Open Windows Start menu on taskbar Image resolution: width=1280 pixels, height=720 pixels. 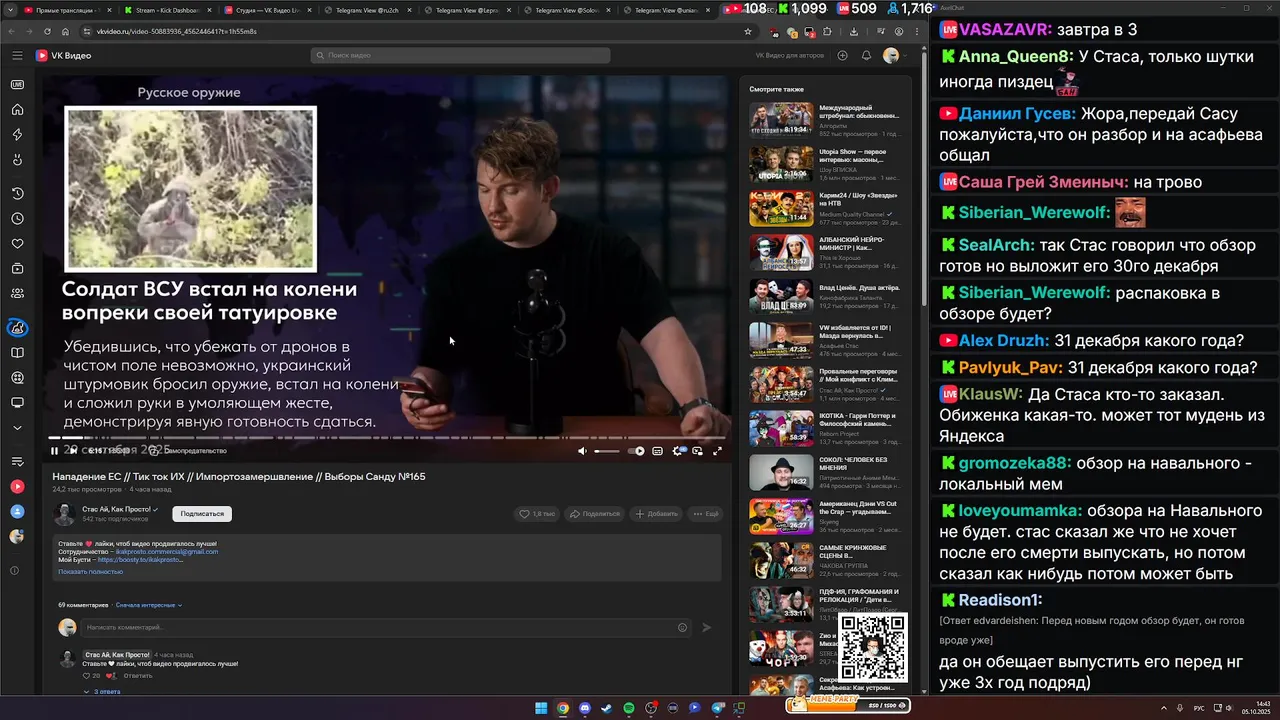pyautogui.click(x=541, y=708)
